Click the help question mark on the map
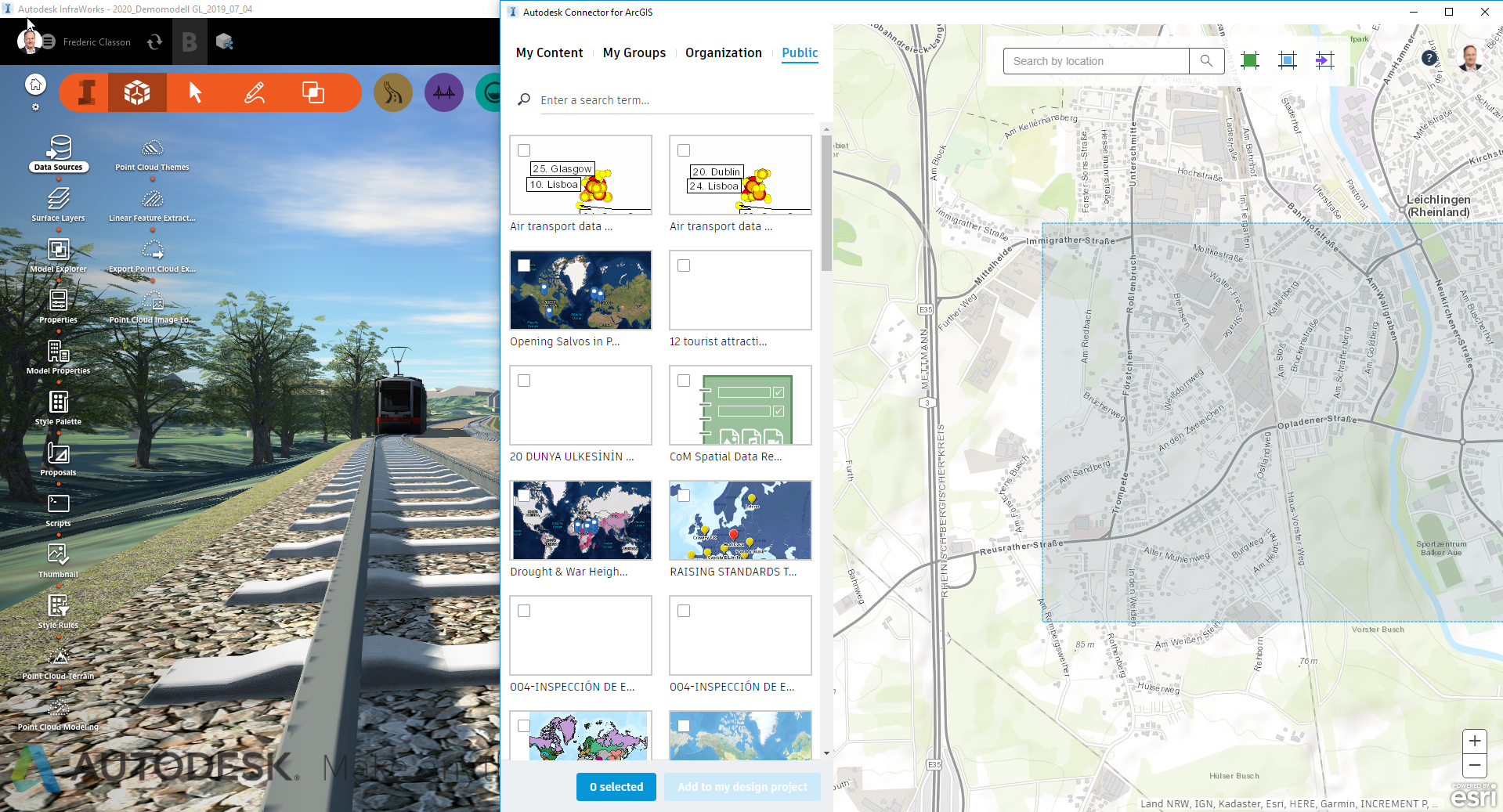1503x812 pixels. (x=1429, y=57)
